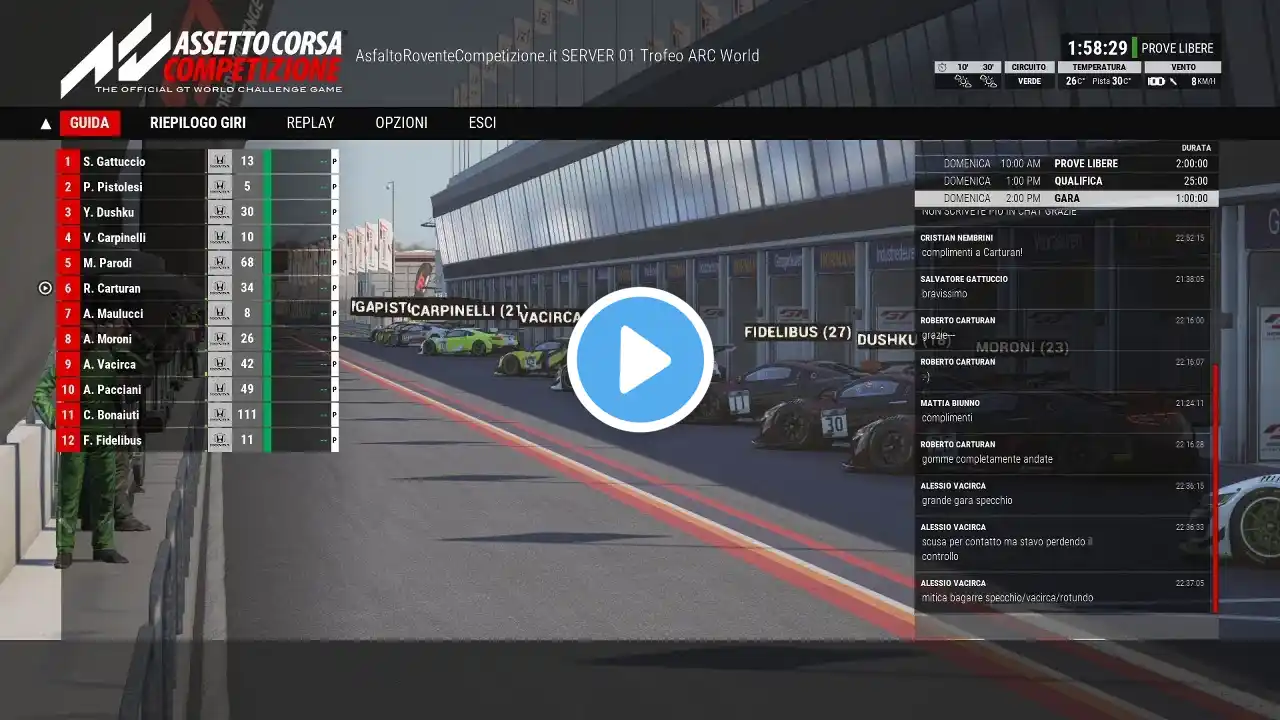
Task: Click chat sender name MATTIA BIUNNO
Action: [950, 403]
